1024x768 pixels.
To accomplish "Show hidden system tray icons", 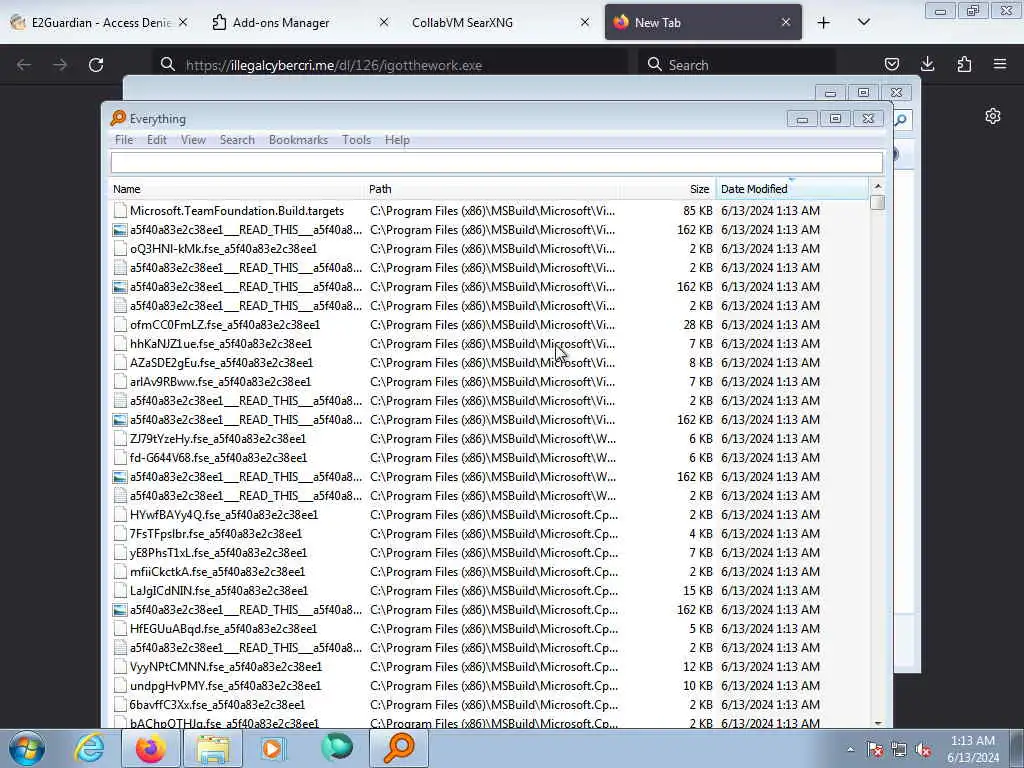I will pyautogui.click(x=850, y=750).
